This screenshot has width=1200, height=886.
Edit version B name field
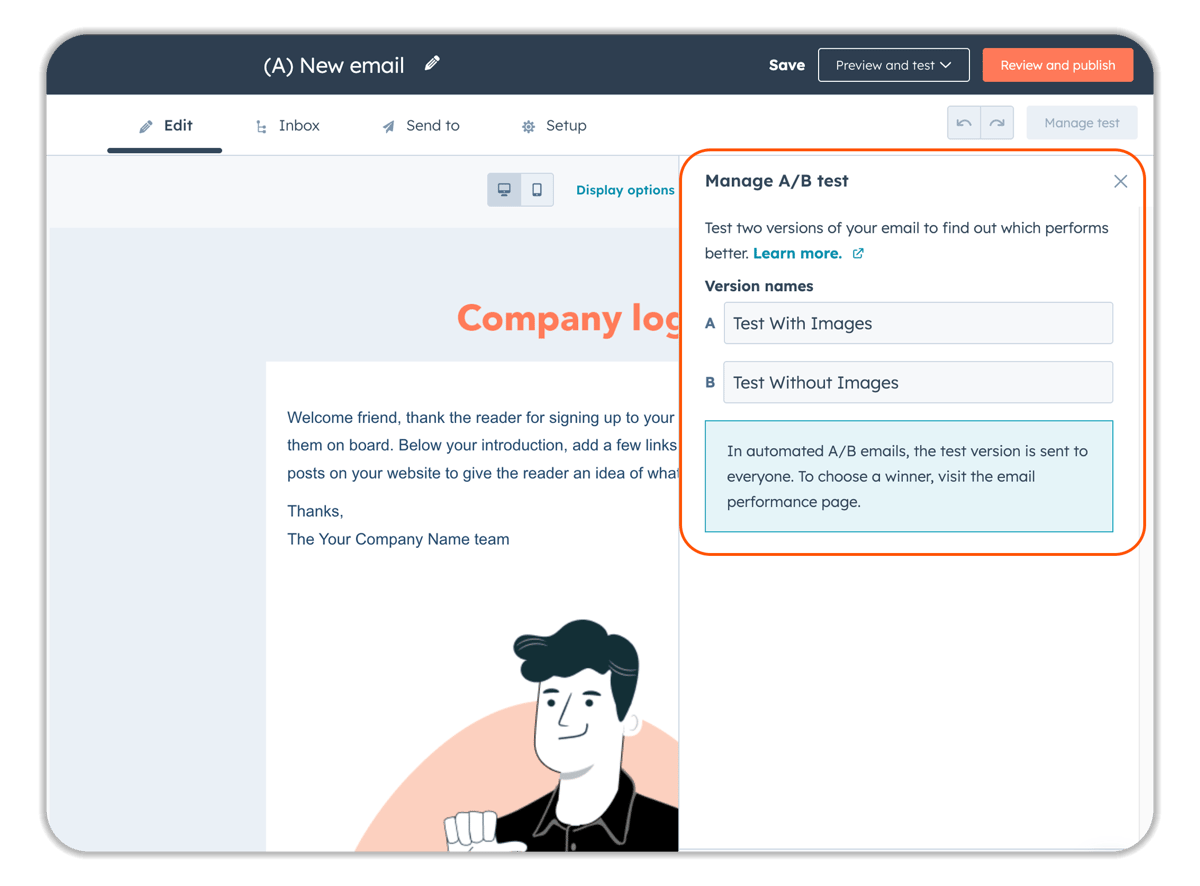click(x=918, y=382)
